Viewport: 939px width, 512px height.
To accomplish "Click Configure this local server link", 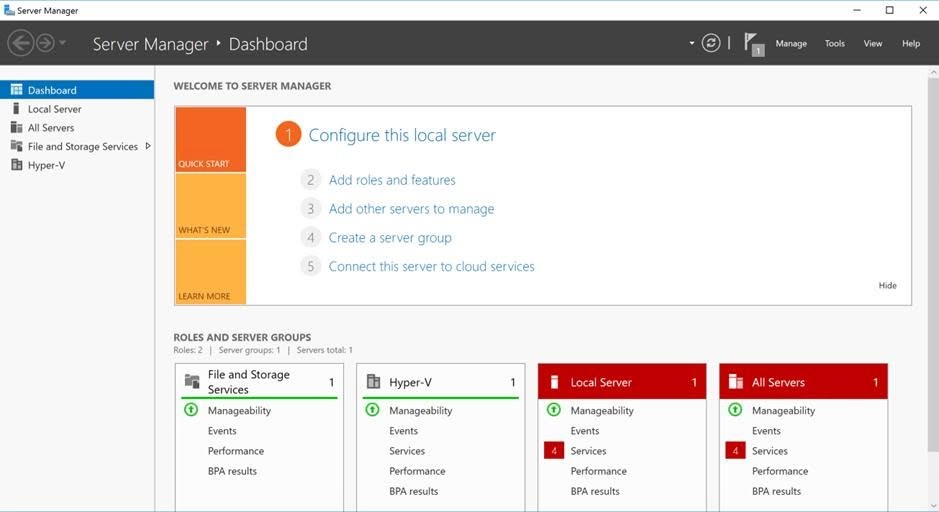I will tap(402, 135).
